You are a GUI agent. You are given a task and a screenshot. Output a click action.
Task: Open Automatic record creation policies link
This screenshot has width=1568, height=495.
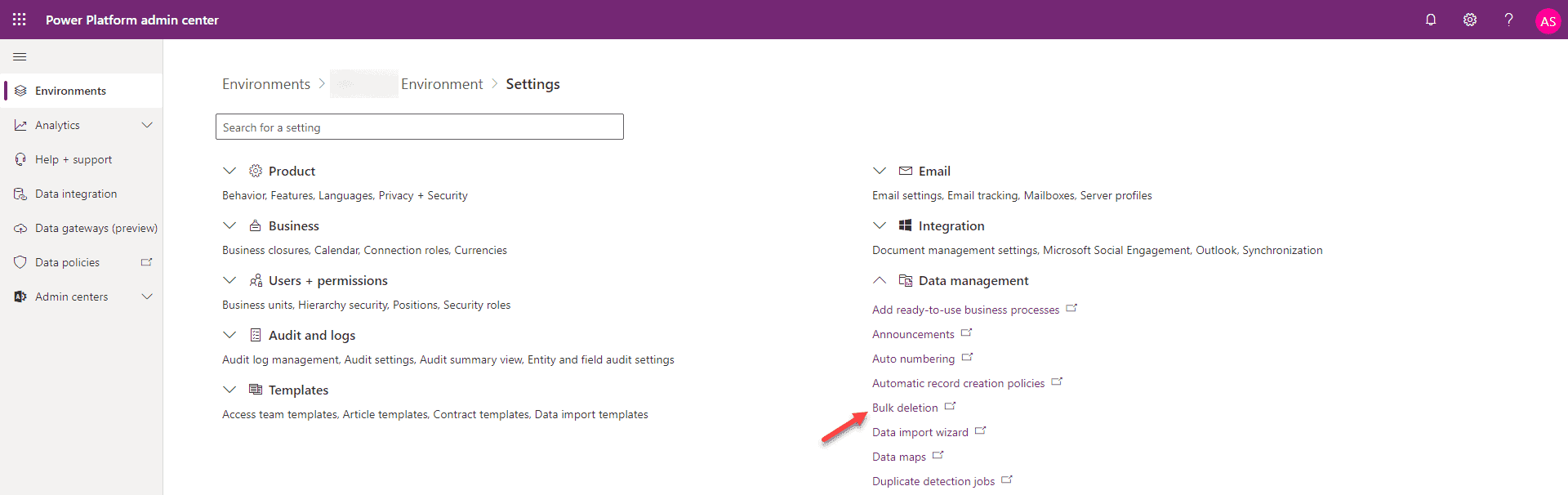point(959,383)
